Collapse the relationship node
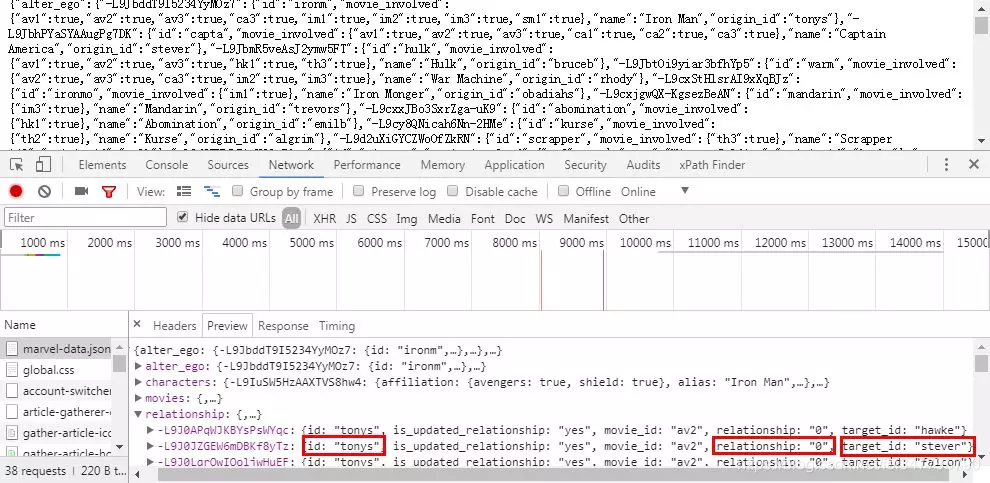The height and width of the screenshot is (483, 990). coord(139,415)
